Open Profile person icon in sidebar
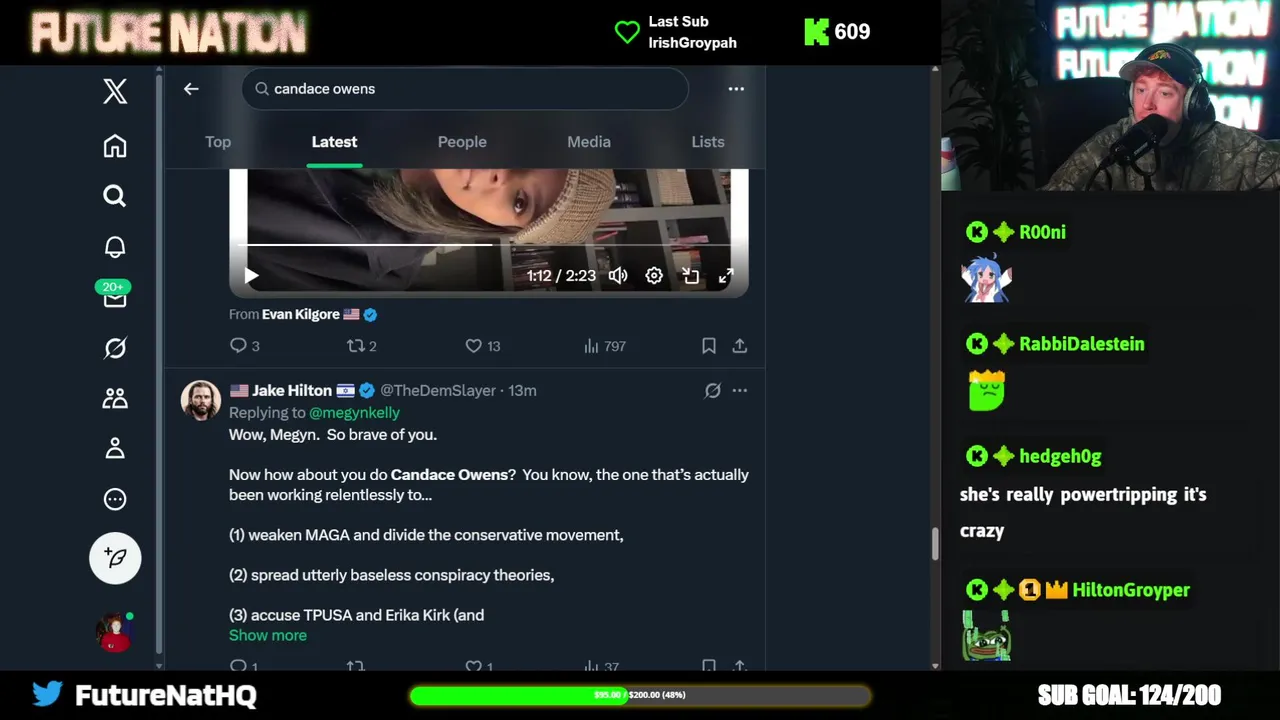The width and height of the screenshot is (1280, 720). point(115,449)
